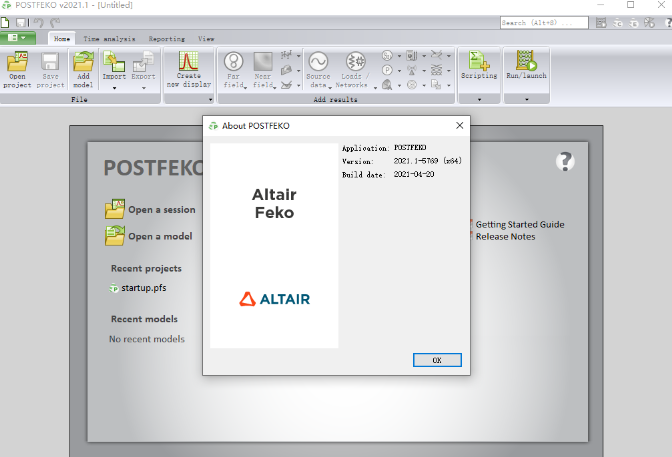Expand the Run/launch dropdown arrow
The image size is (672, 457).
(x=524, y=100)
